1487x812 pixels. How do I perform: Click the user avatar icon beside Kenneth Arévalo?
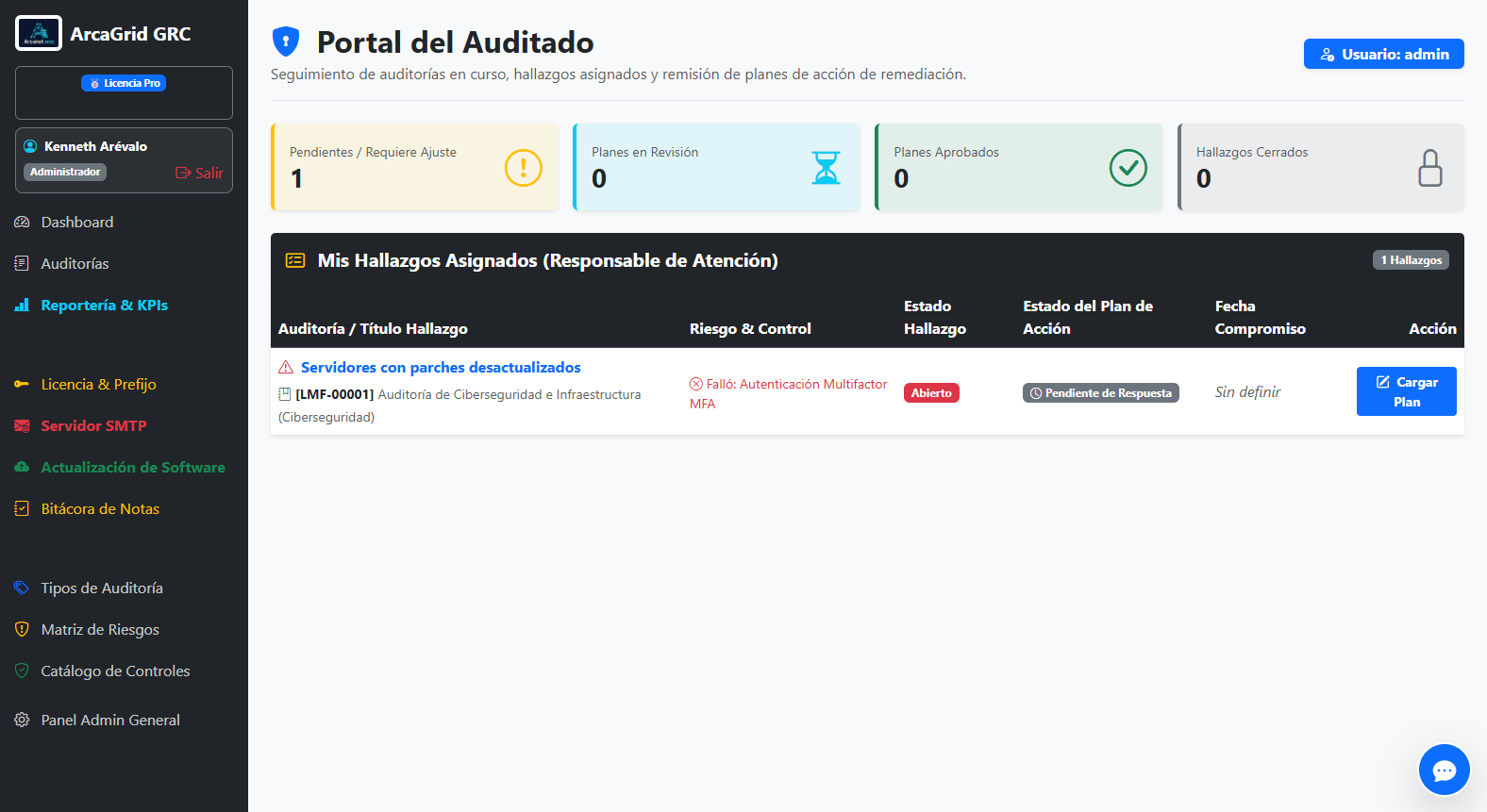tap(30, 146)
